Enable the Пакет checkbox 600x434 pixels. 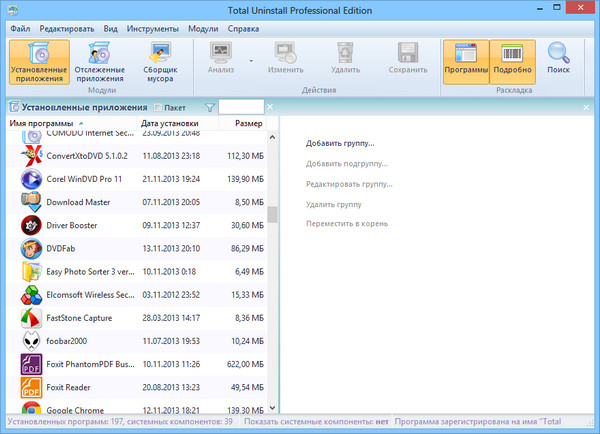pos(157,107)
